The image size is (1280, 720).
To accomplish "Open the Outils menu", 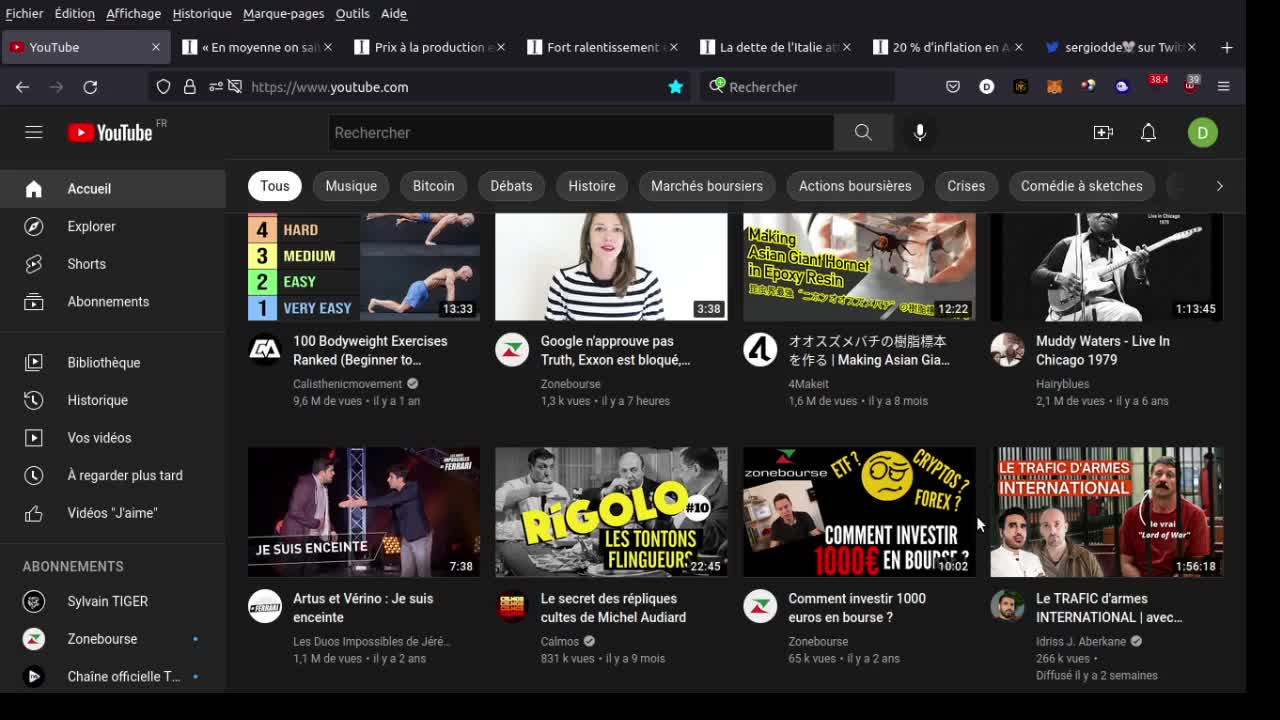I will click(x=352, y=13).
